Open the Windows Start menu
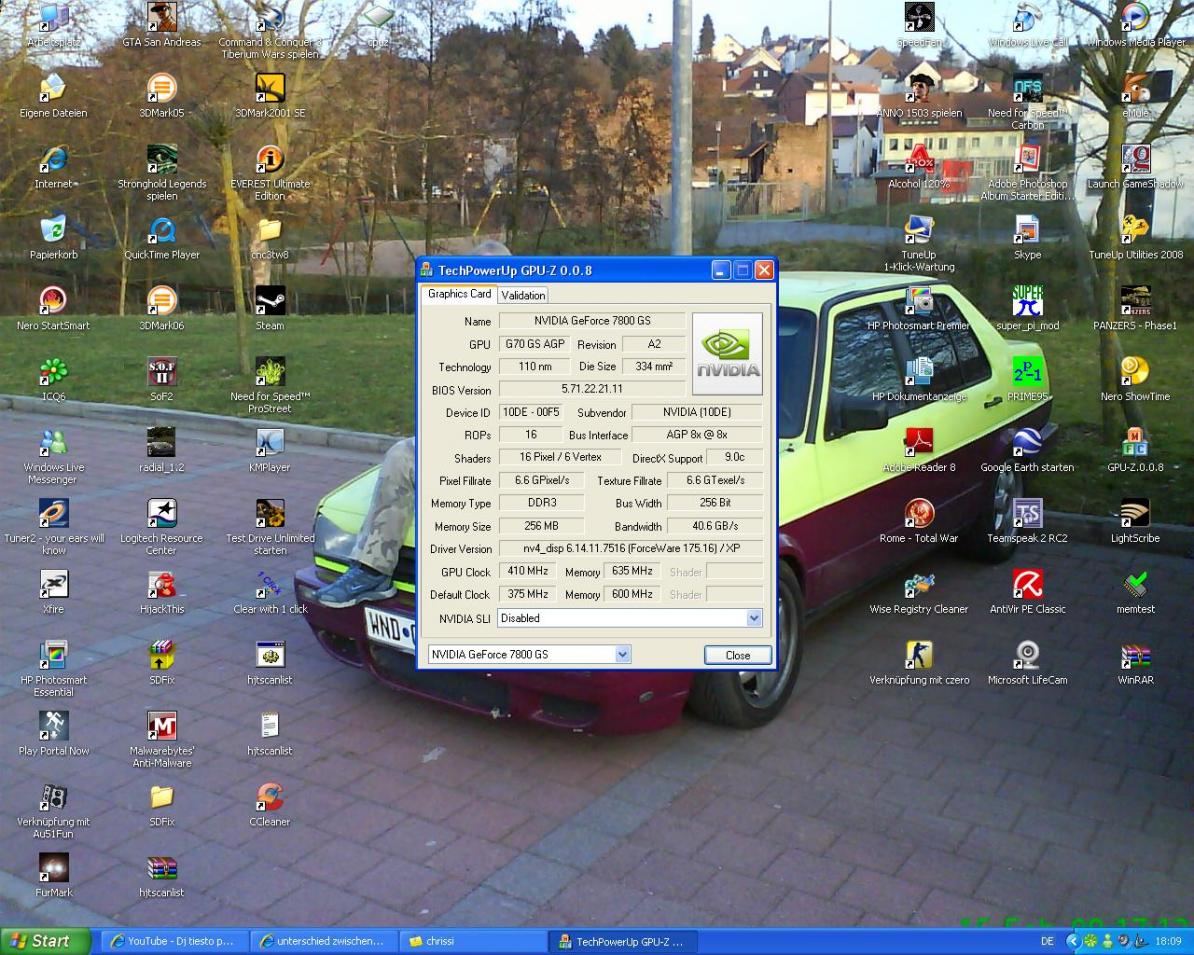1194x955 pixels. (x=46, y=941)
